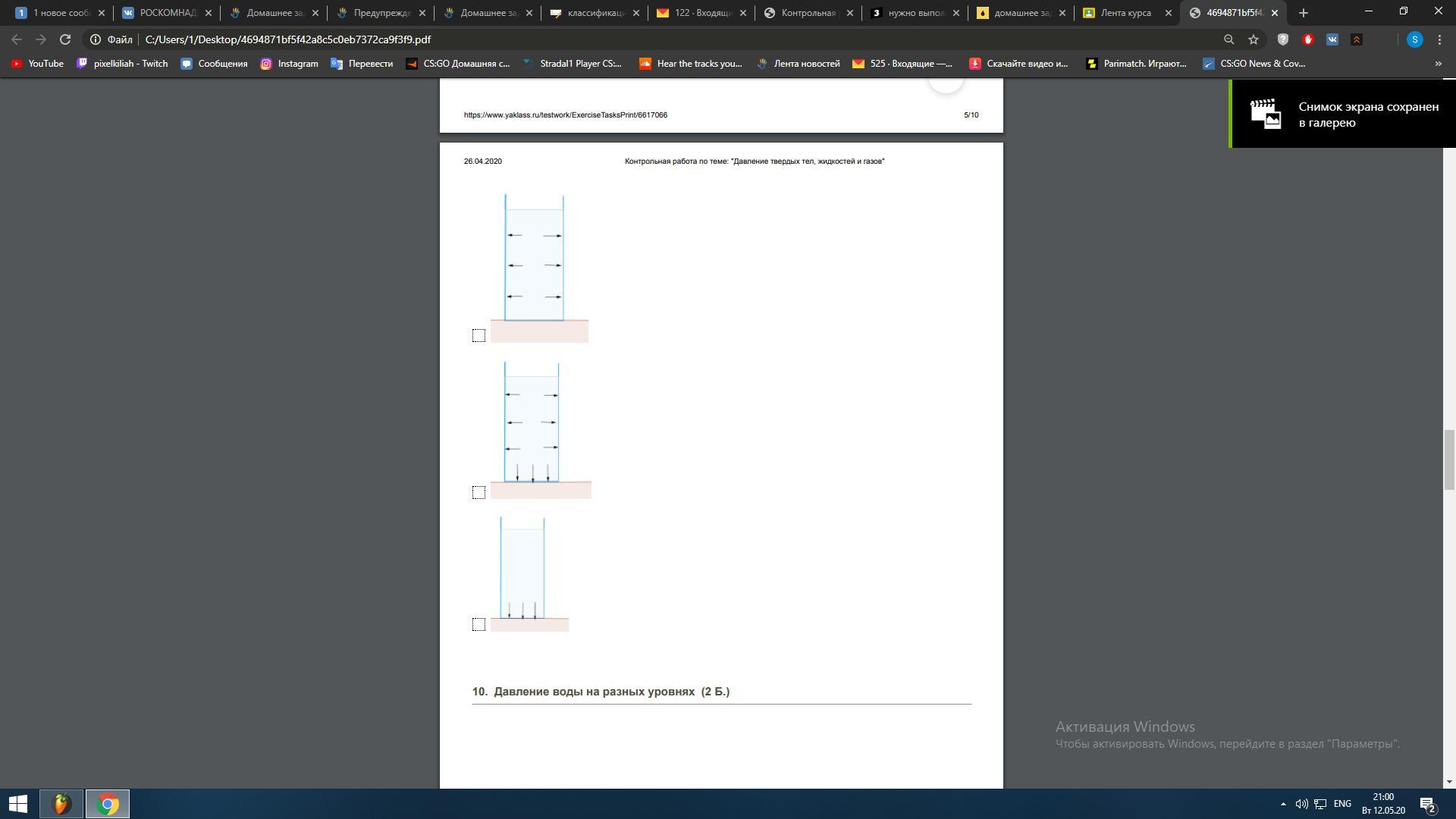Open the YouTube bookmark
Viewport: 1456px width, 819px height.
(x=37, y=64)
